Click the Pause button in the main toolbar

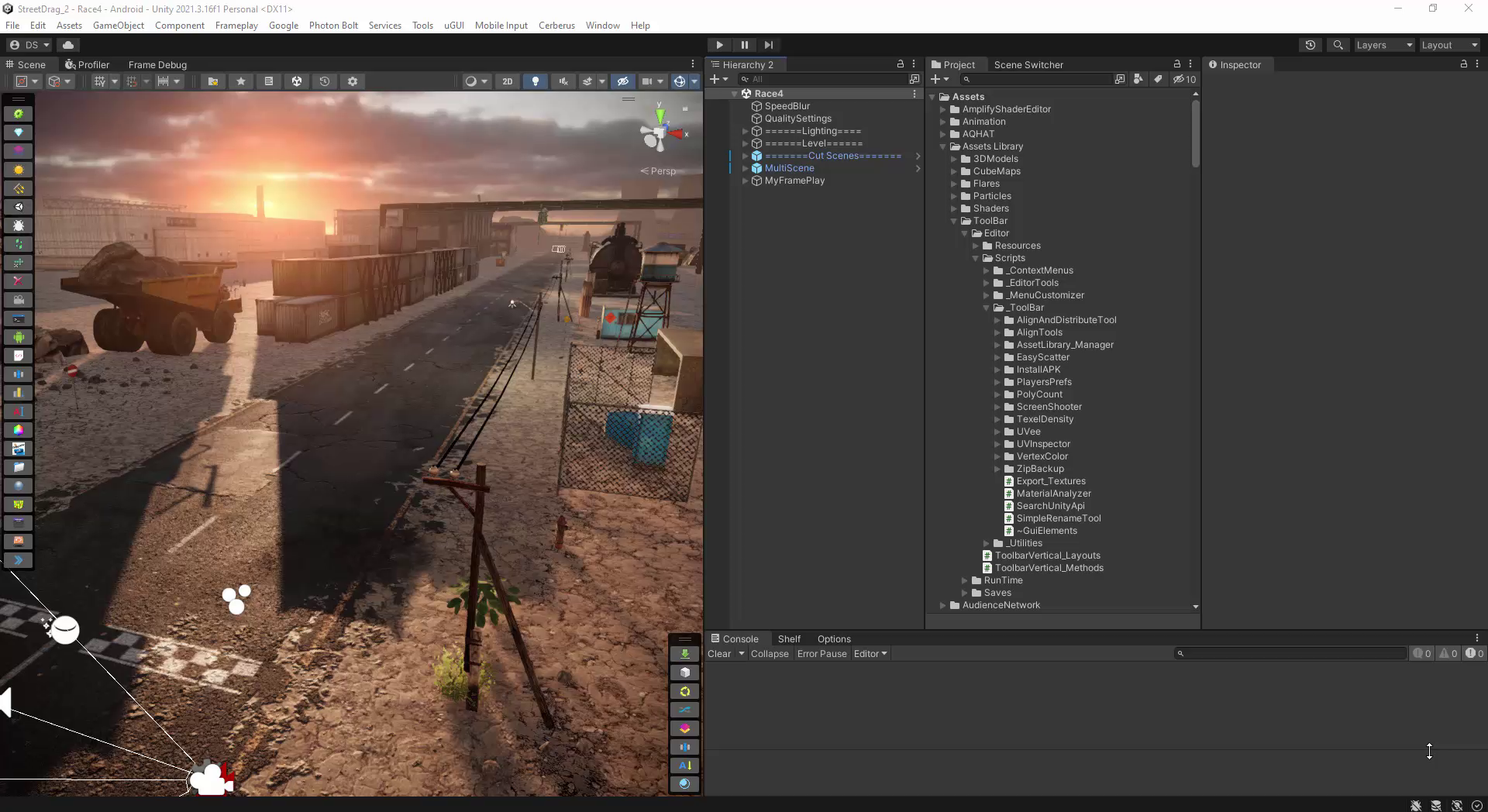tap(744, 45)
